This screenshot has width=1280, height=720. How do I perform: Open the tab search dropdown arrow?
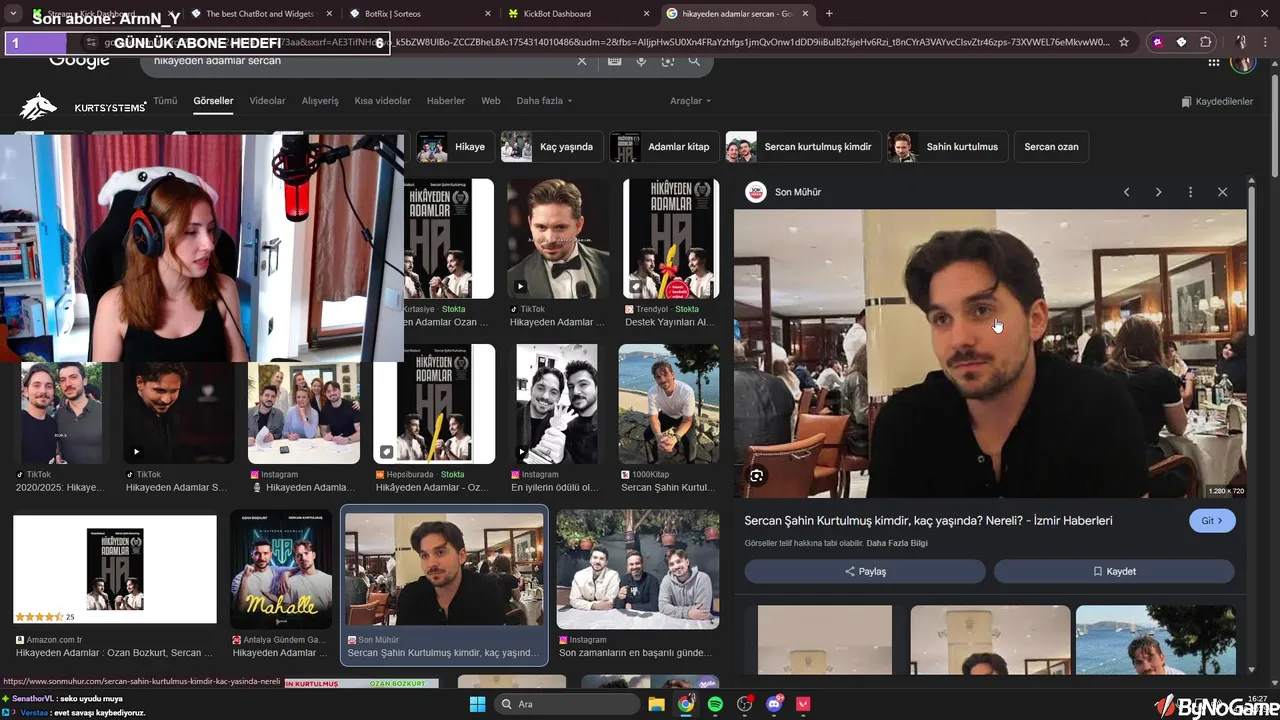[13, 13]
